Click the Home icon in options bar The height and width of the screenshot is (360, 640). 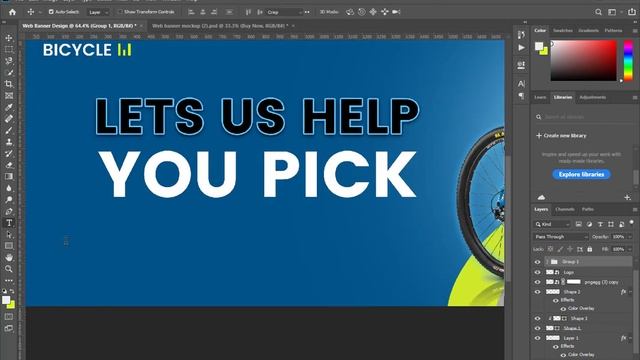pos(12,12)
